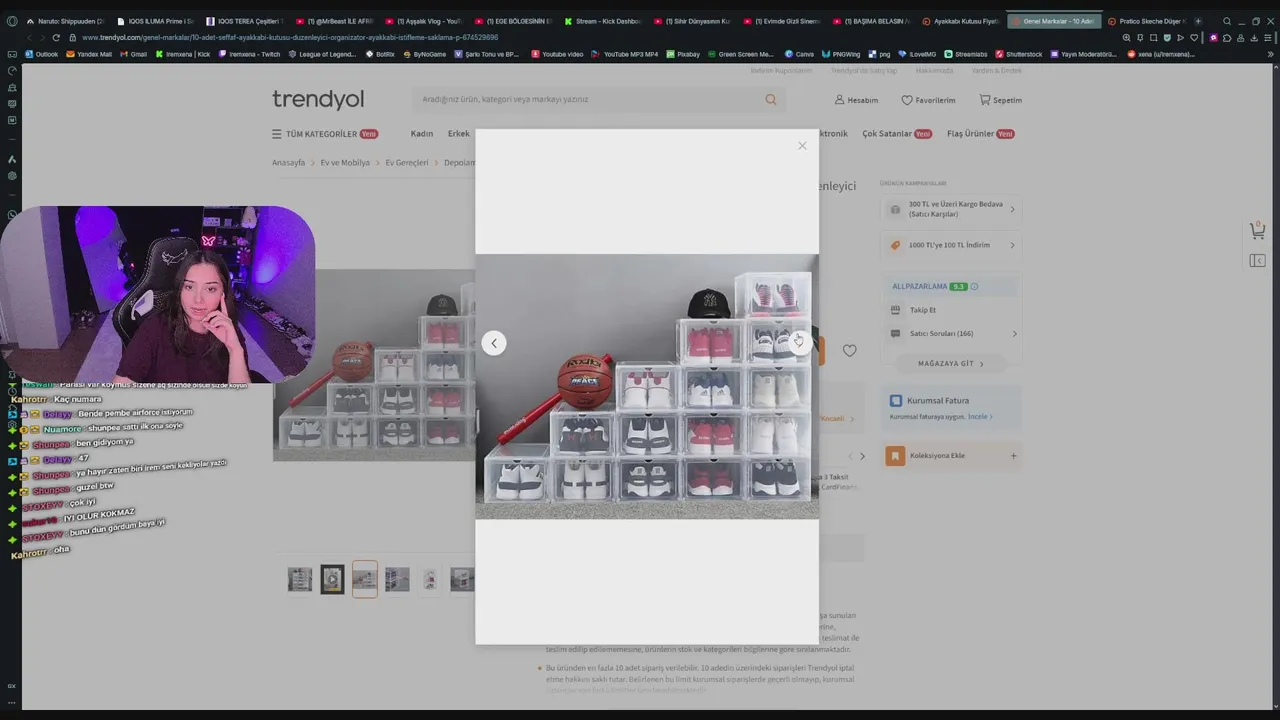This screenshot has width=1280, height=720.
Task: Open Sepetim shopping cart
Action: 1000,100
